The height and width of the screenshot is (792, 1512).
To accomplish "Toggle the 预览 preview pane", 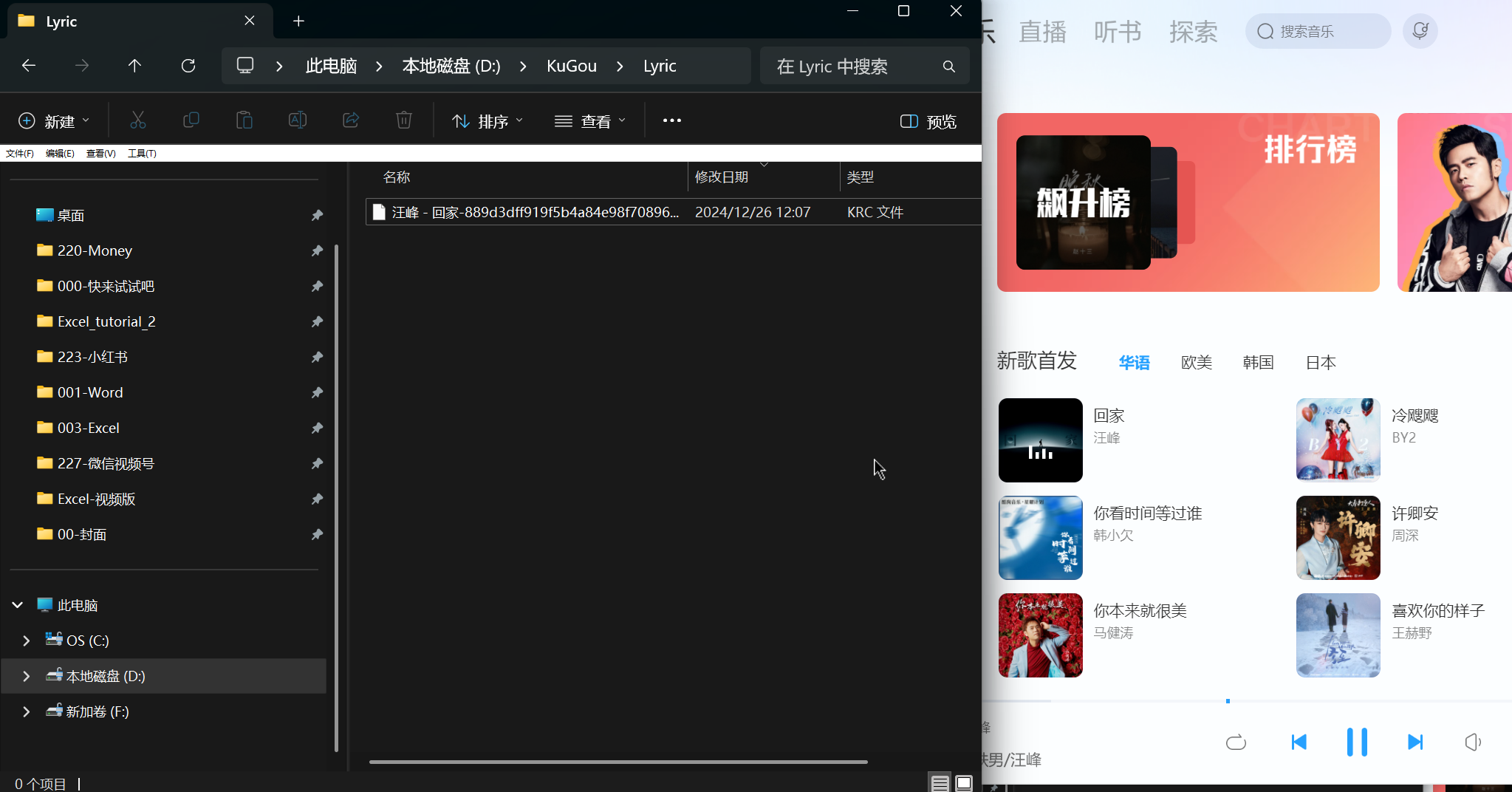I will coord(928,121).
